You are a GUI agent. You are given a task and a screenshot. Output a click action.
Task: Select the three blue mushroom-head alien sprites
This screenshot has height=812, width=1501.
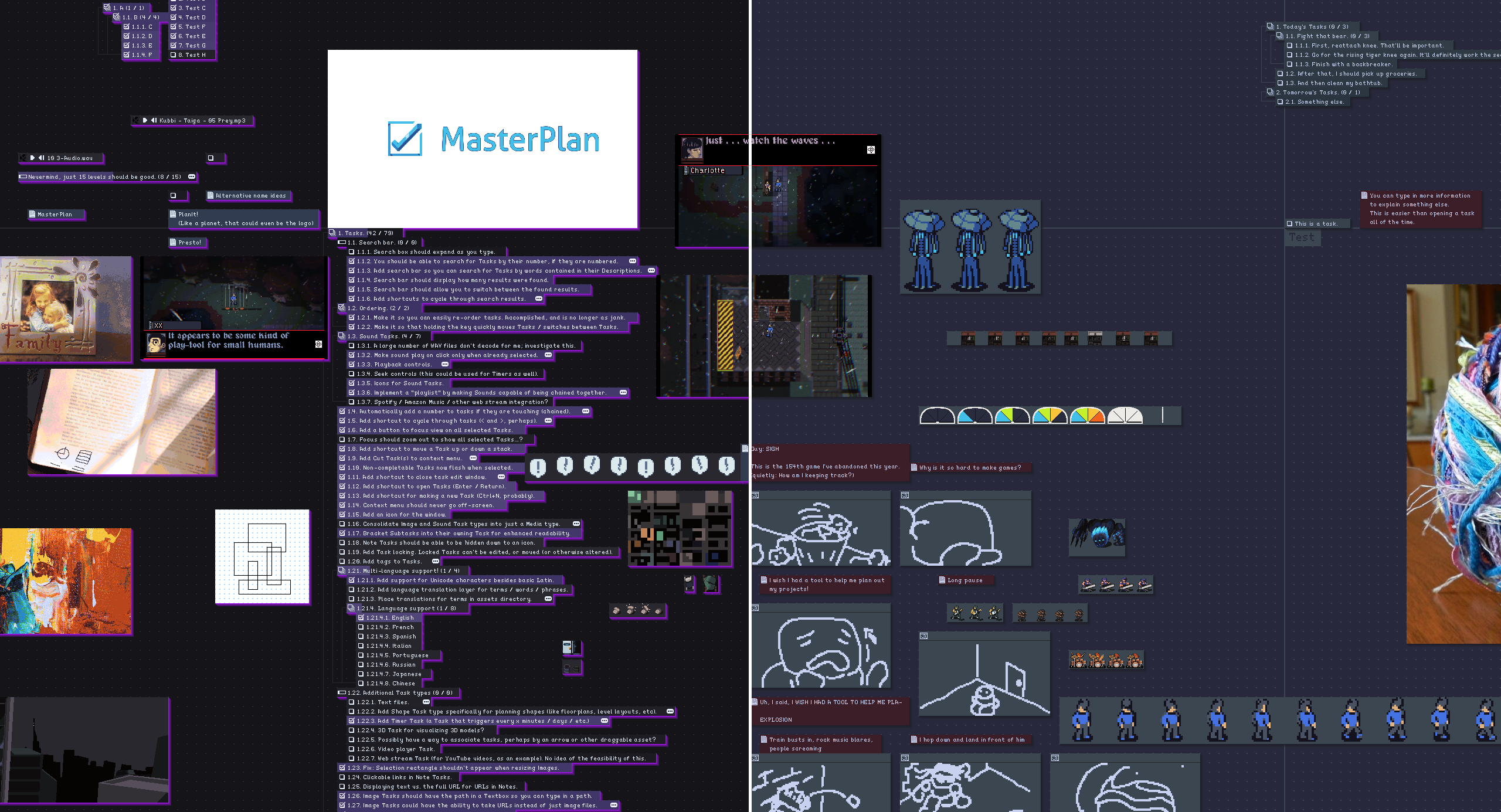click(970, 247)
